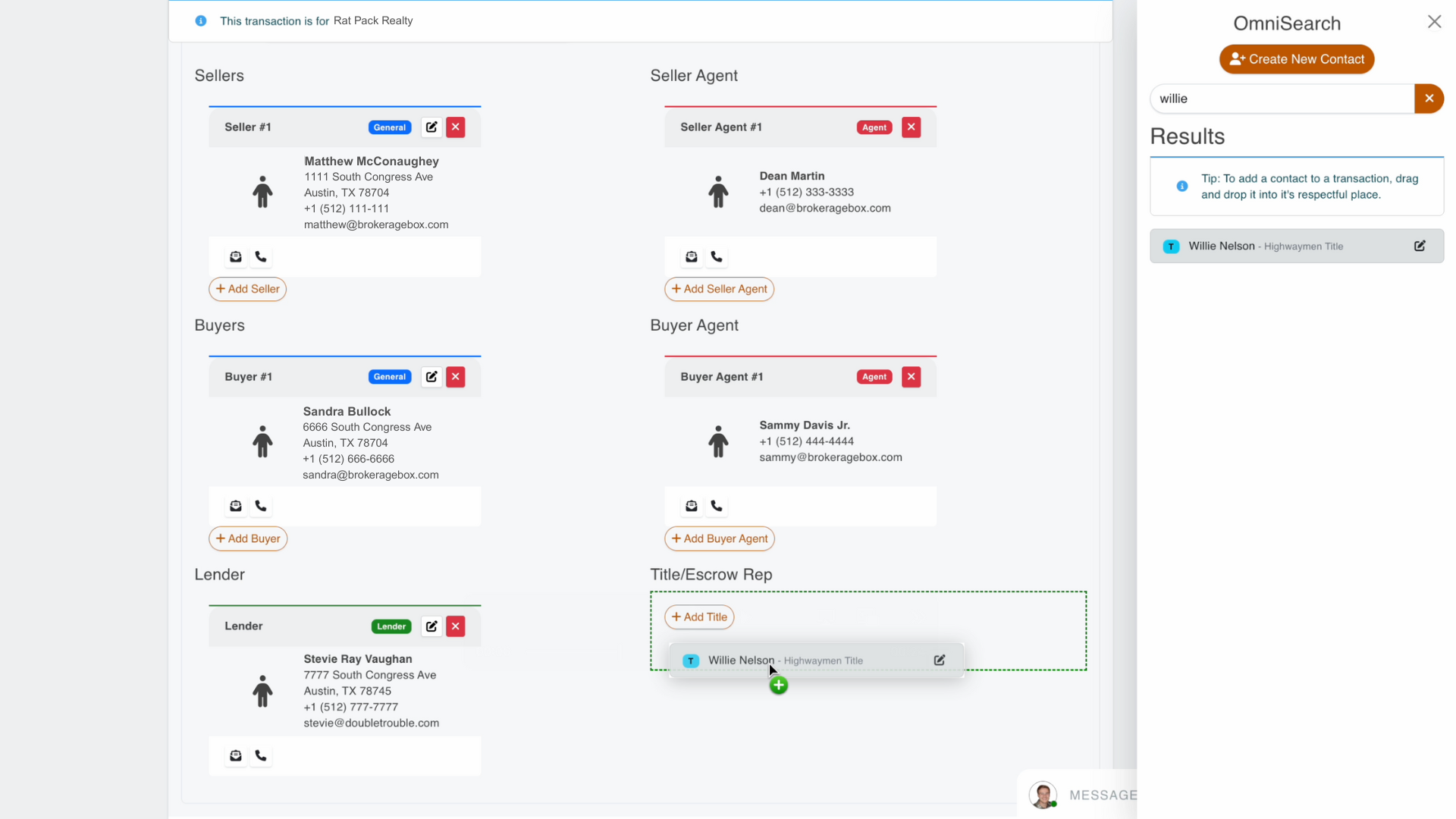1456x819 pixels.
Task: Open edit mode for Seller #1 contact
Action: (x=431, y=127)
